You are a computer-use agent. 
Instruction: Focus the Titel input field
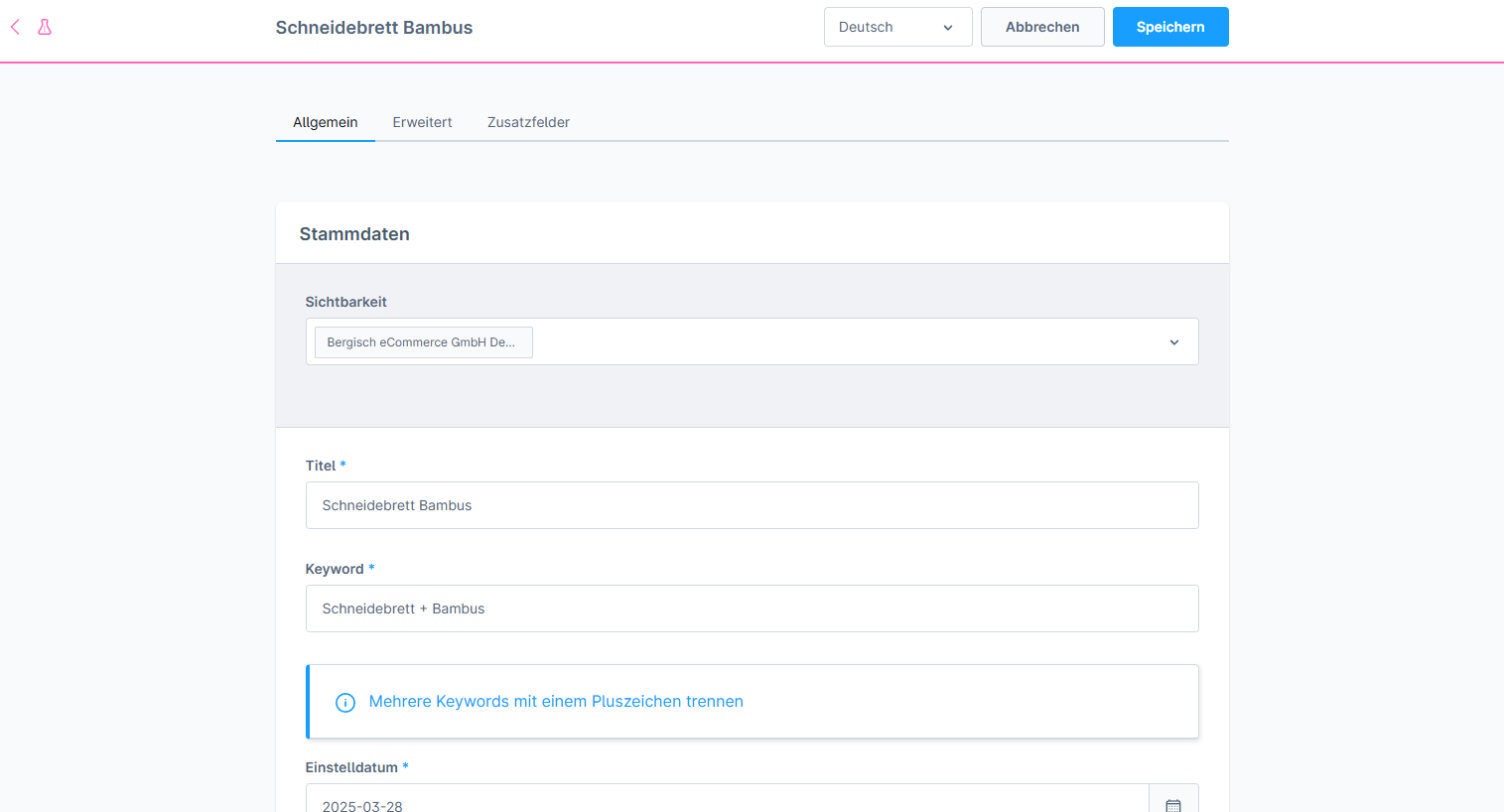751,505
